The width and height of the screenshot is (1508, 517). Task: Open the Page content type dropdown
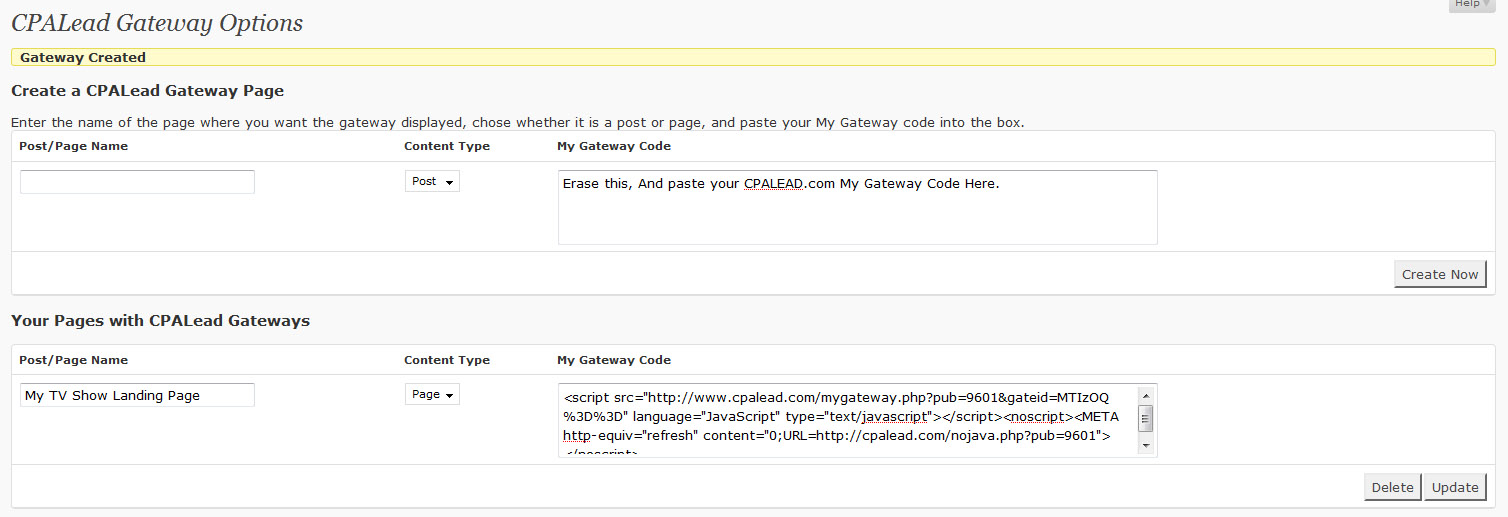432,394
